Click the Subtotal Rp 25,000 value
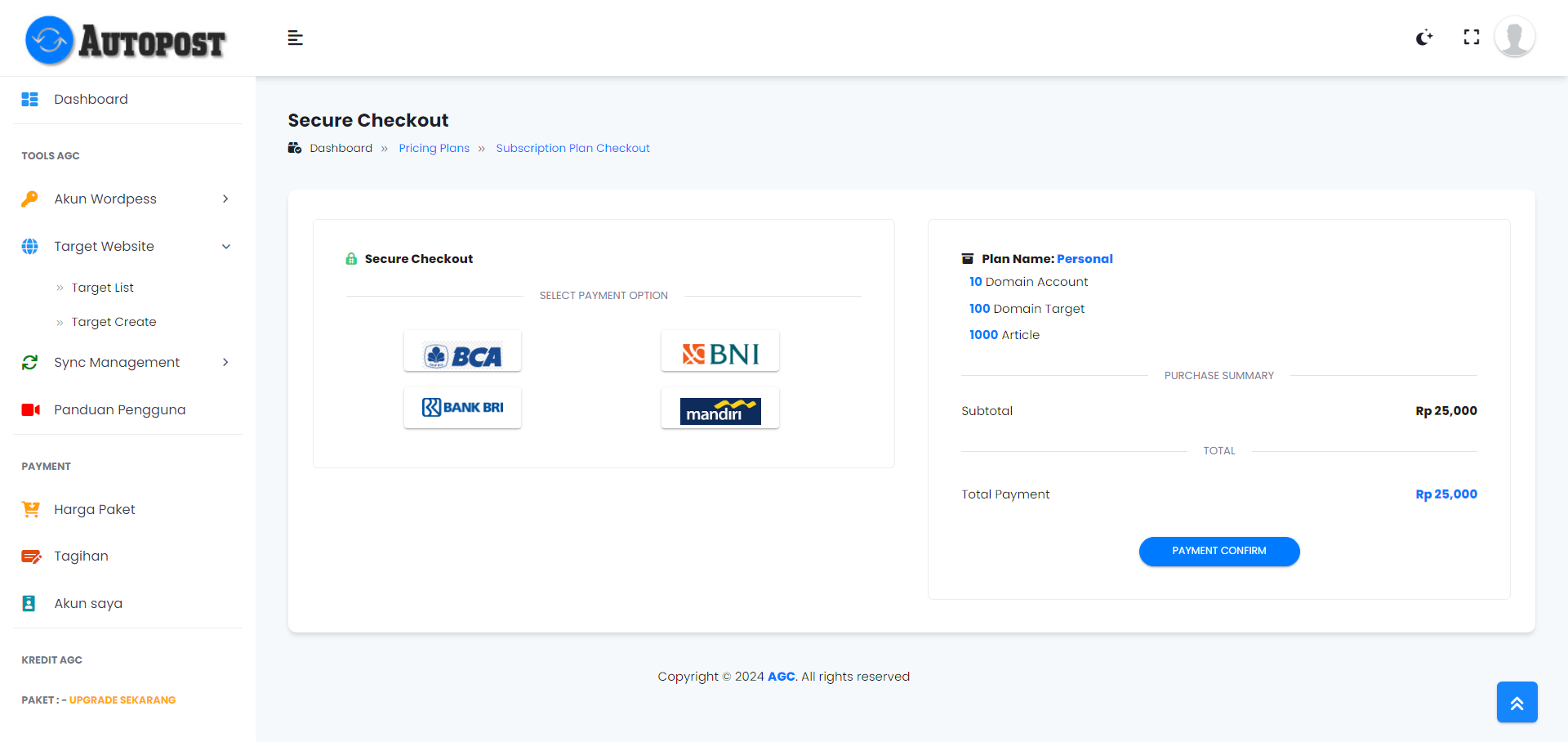1568x742 pixels. [x=1446, y=411]
